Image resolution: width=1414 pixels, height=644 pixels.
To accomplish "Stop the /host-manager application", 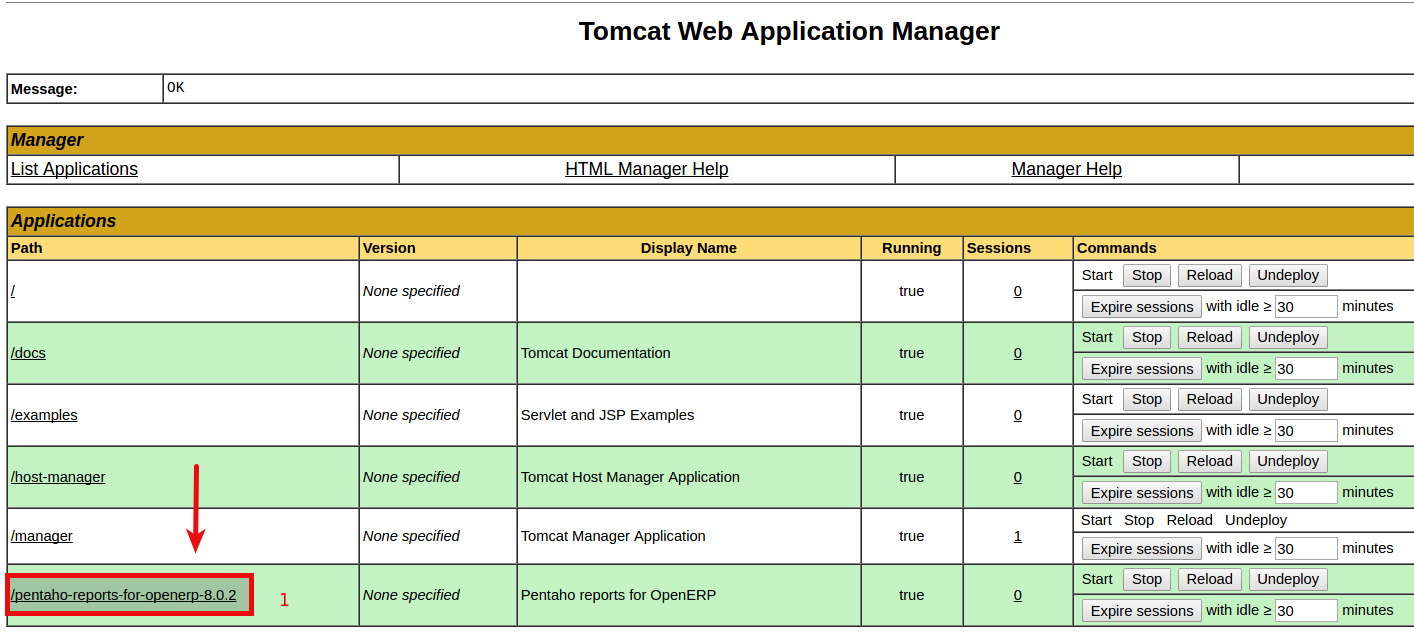I will (1147, 461).
